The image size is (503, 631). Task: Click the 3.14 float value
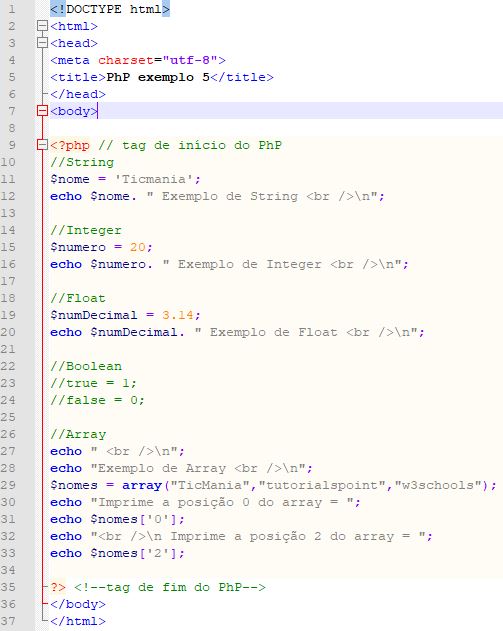[177, 315]
